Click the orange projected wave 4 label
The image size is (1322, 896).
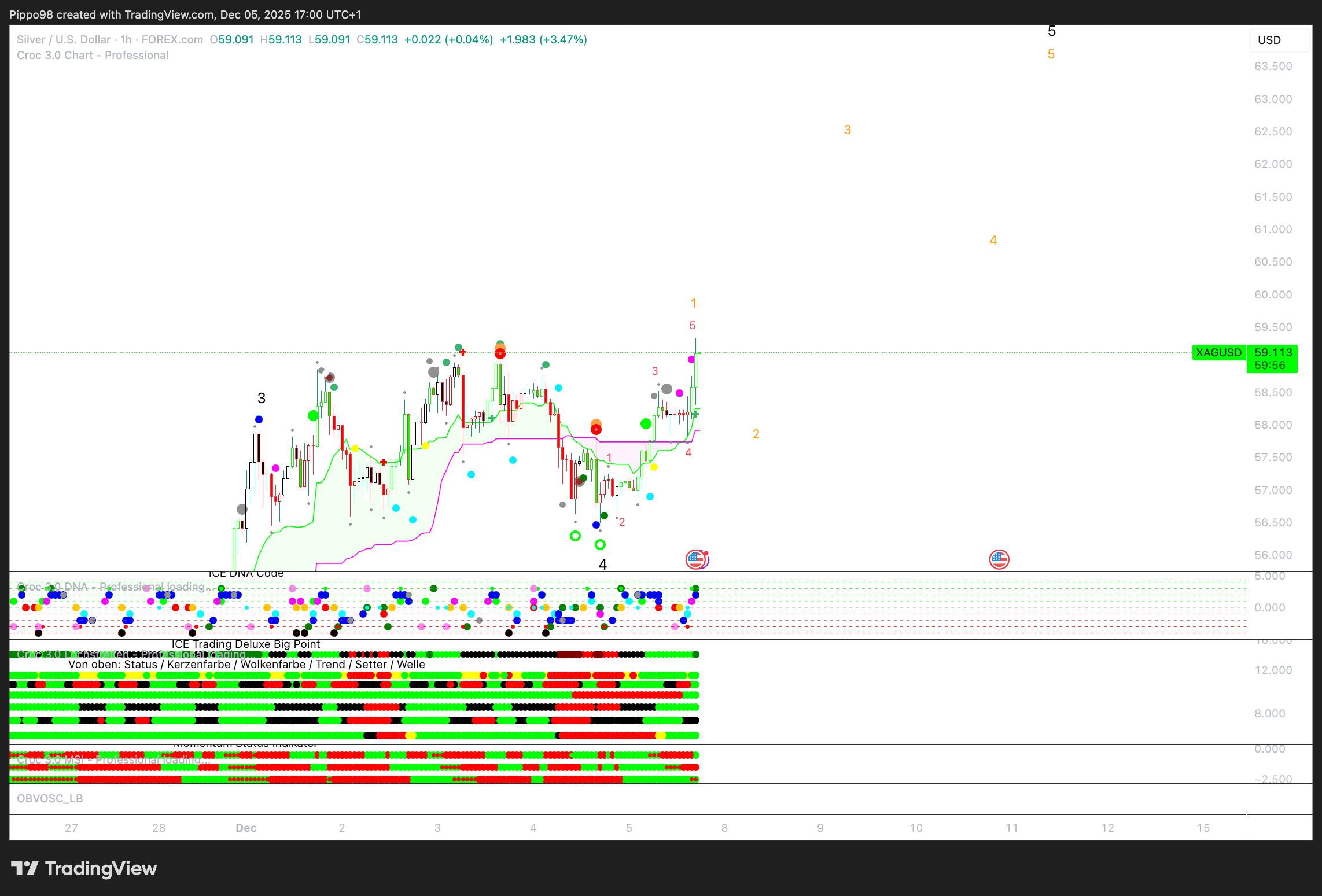[993, 240]
